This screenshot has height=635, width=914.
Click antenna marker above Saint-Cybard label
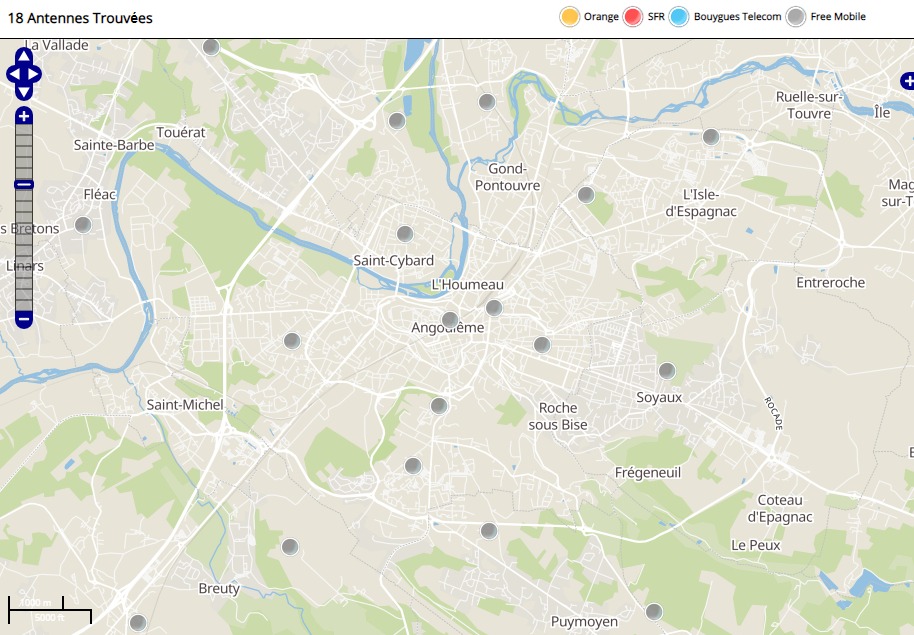(405, 234)
